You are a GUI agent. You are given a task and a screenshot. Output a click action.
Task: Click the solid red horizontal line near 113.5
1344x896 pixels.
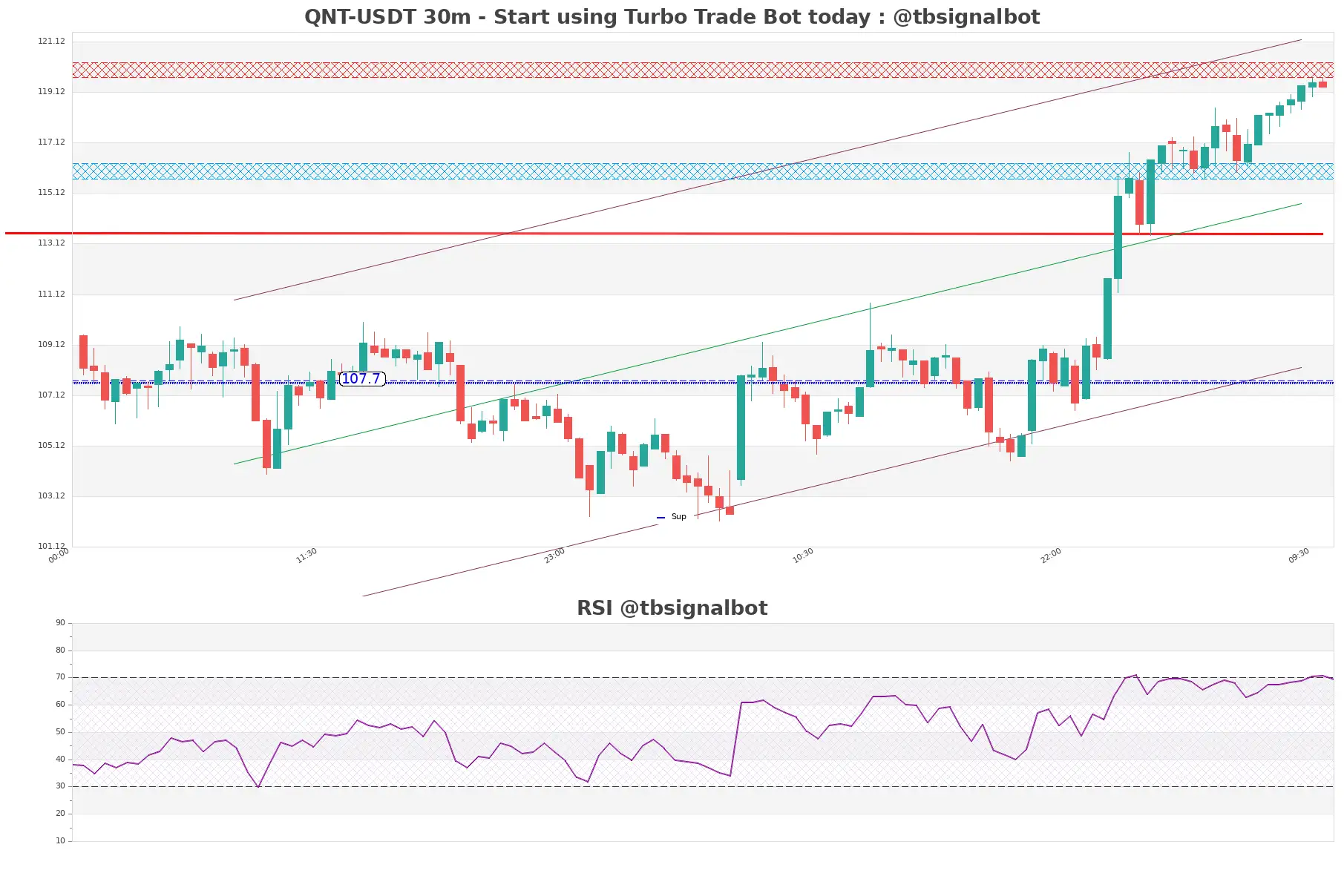[664, 234]
